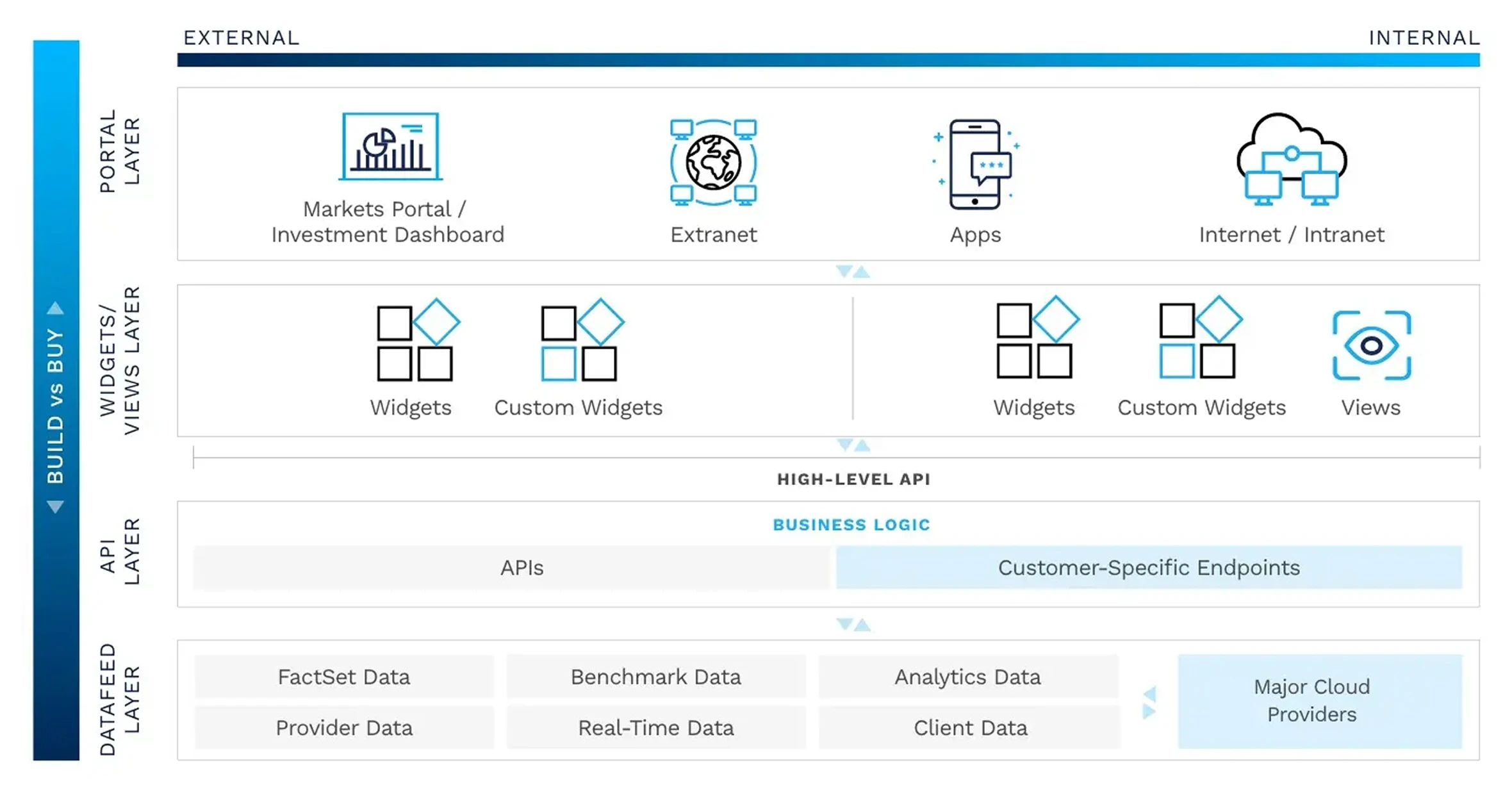Click the internal-side Custom Widgets icon

[x=1201, y=337]
